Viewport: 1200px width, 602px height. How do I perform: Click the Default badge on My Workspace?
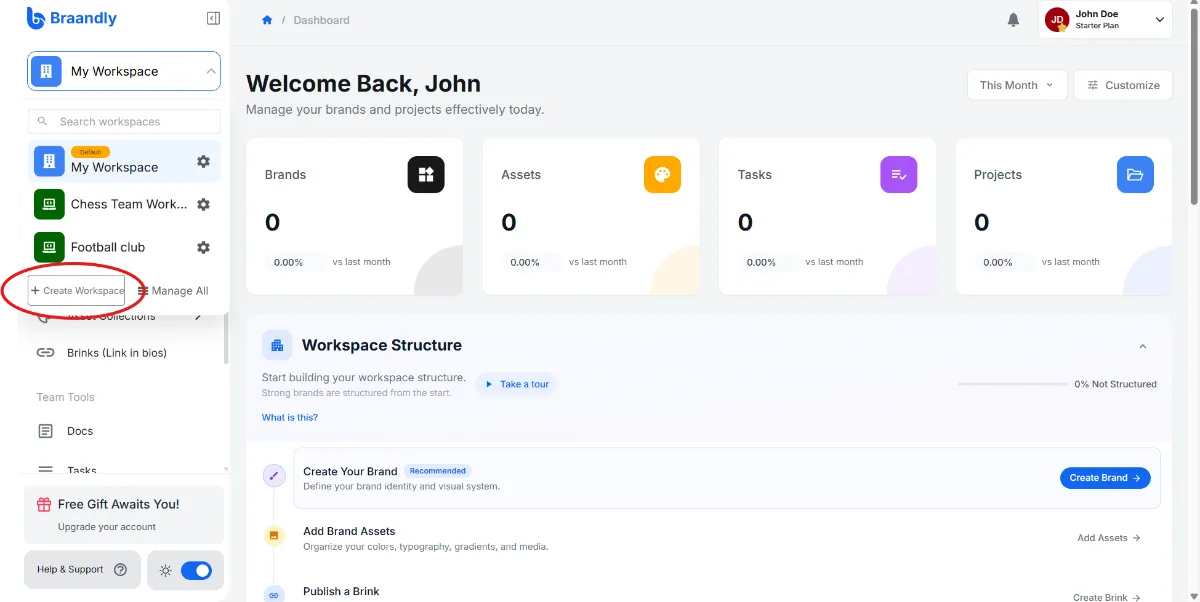point(90,152)
